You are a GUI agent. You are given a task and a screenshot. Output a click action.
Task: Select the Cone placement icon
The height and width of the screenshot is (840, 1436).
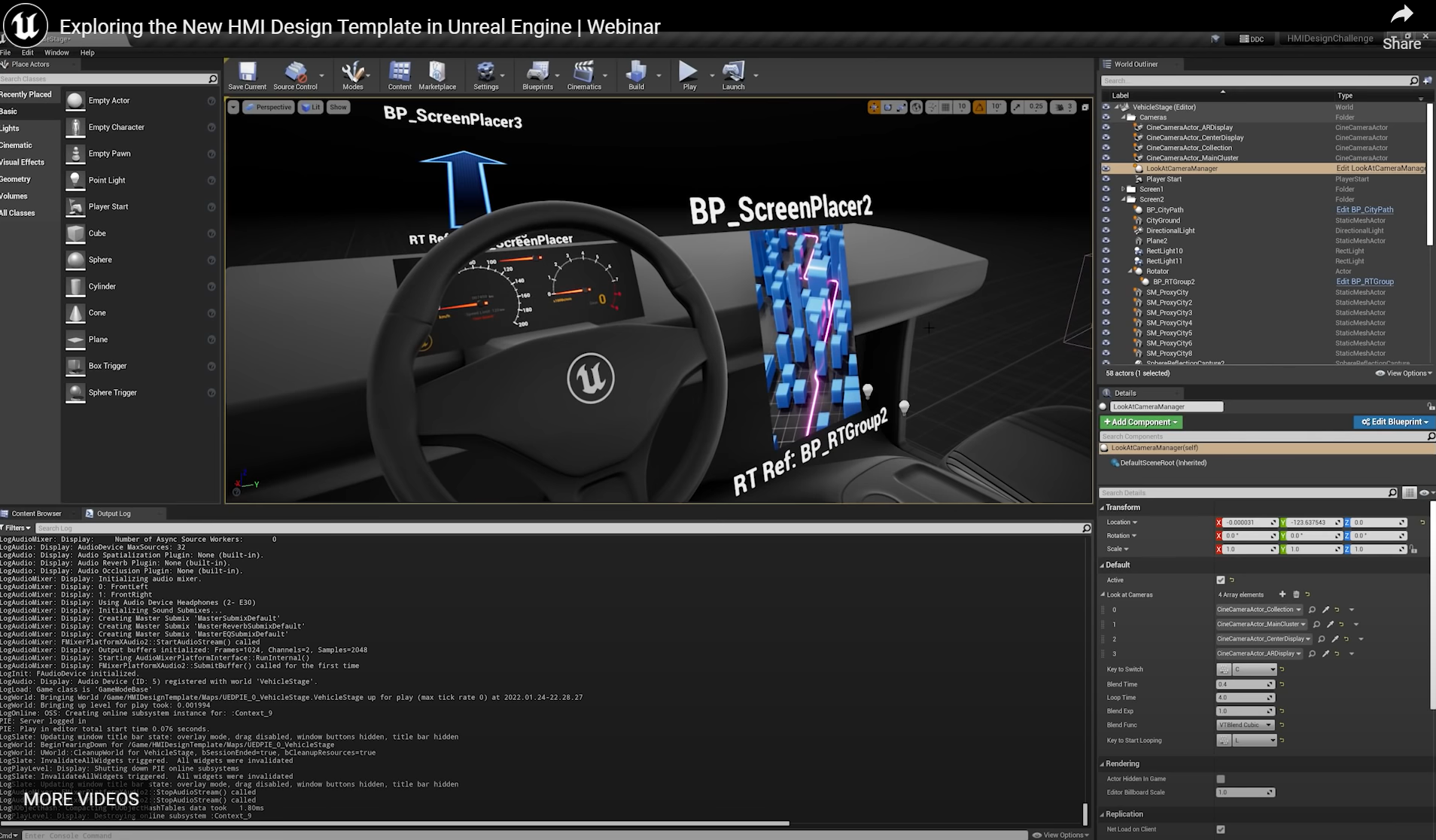pos(75,313)
